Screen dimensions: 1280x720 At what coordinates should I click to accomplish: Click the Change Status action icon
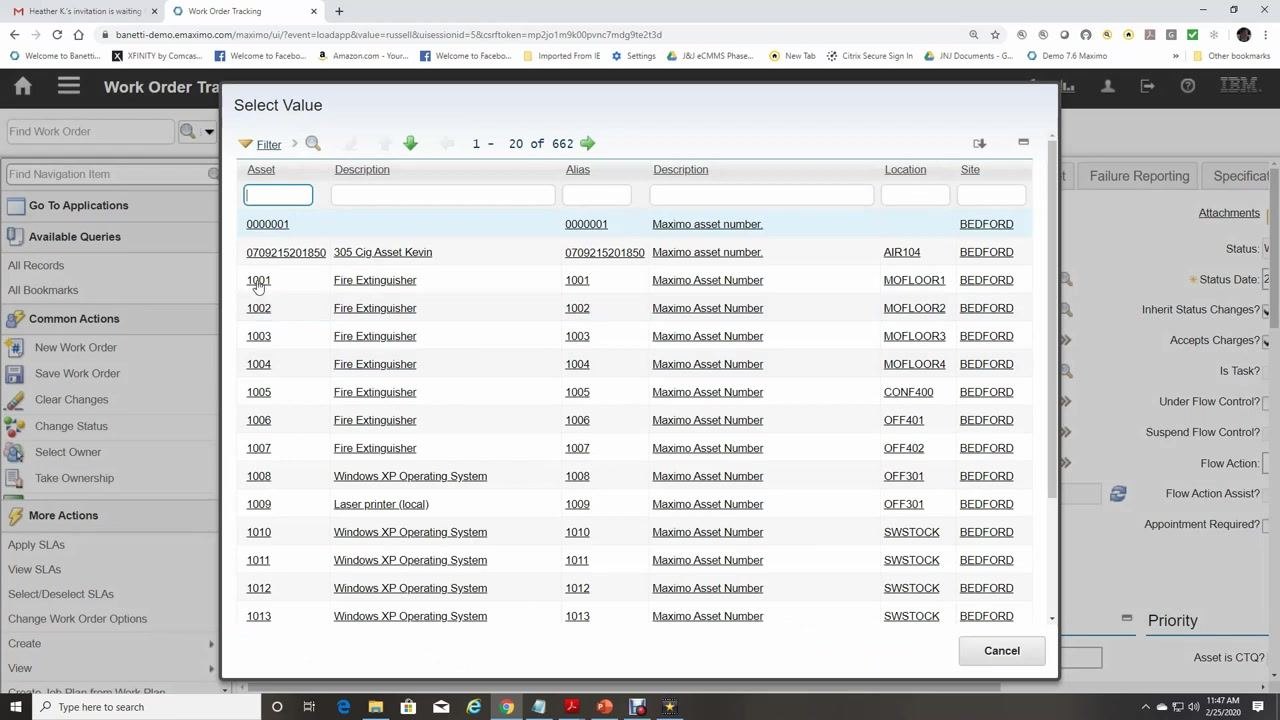[x=15, y=426]
